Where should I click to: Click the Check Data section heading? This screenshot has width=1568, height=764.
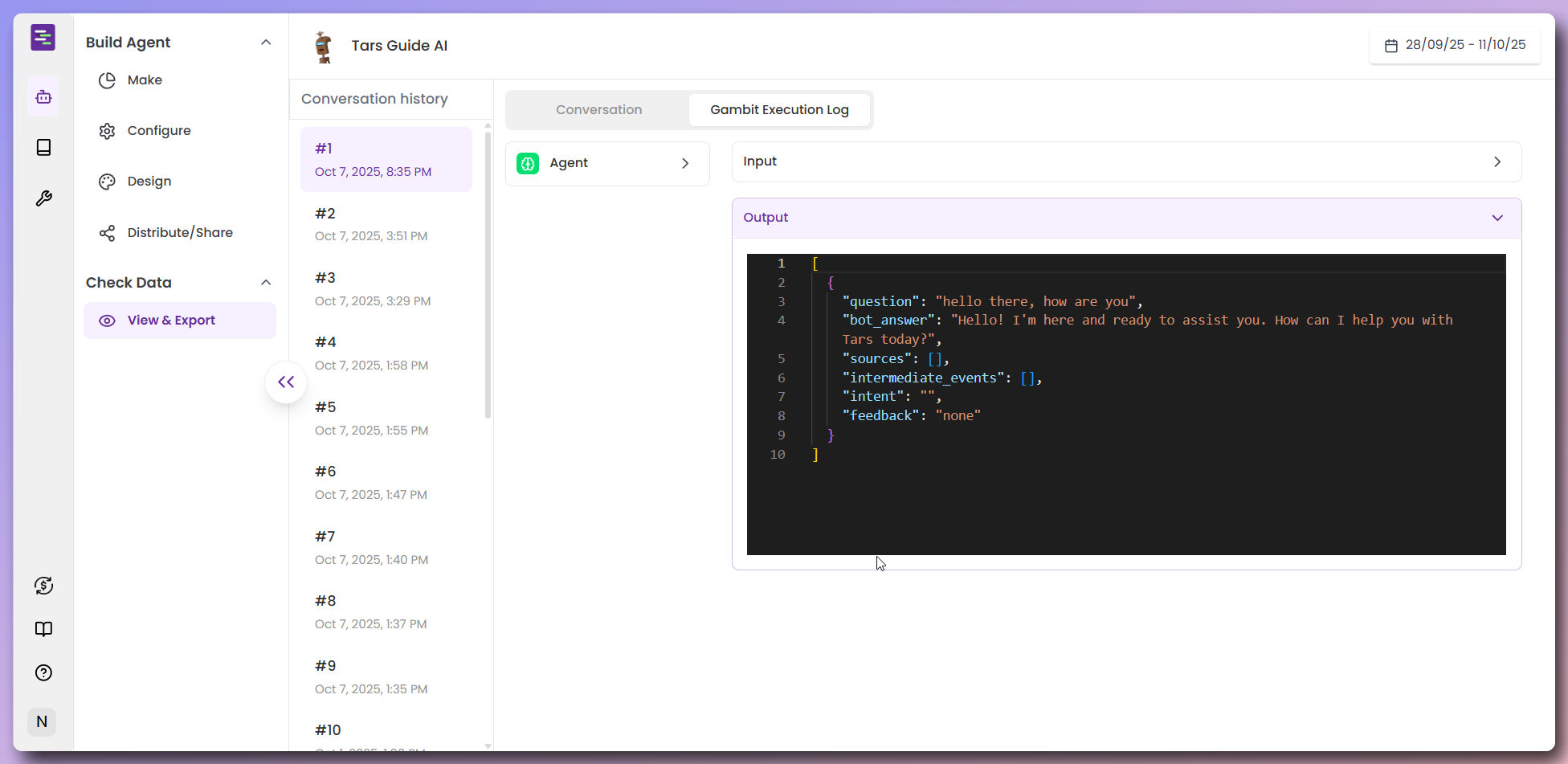coord(129,283)
